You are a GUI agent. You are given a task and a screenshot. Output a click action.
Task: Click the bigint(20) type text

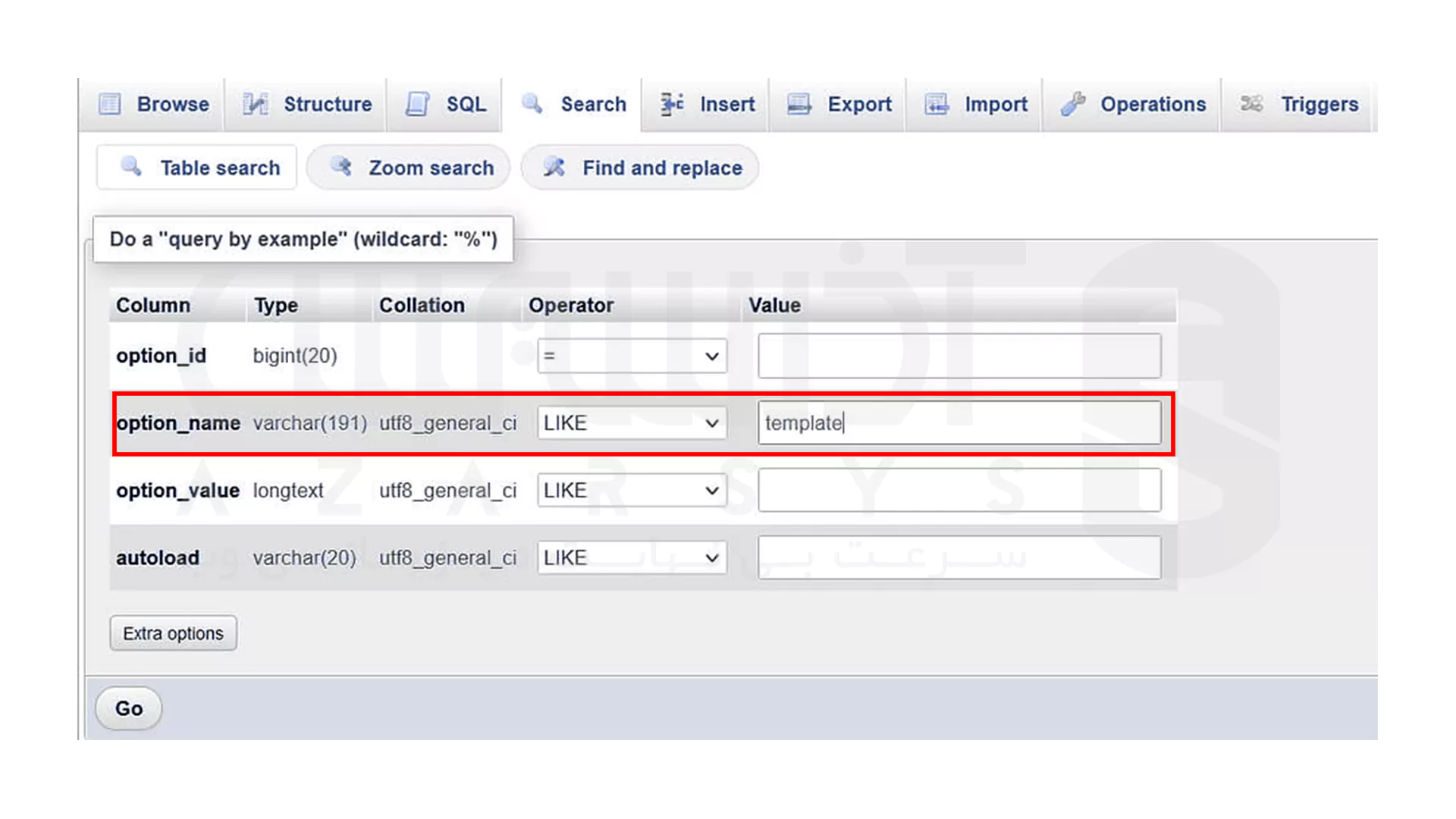(x=295, y=356)
